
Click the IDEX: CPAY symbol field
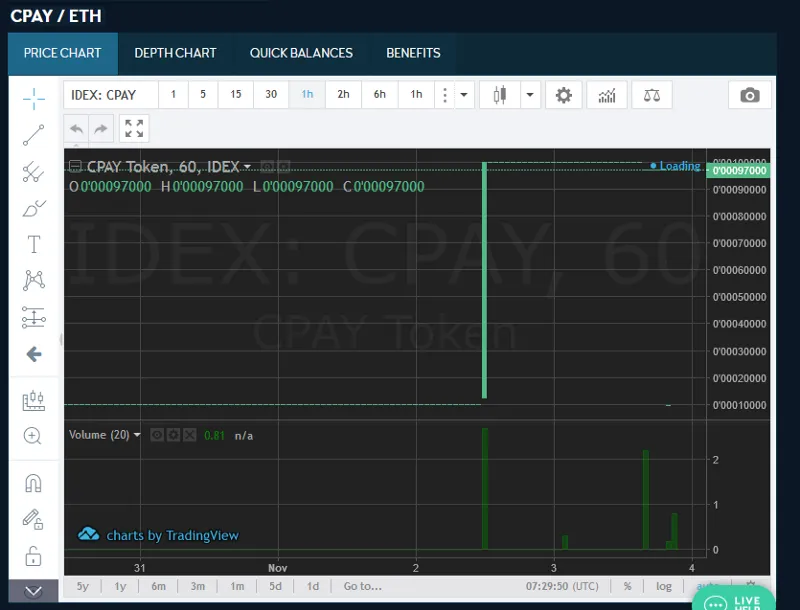click(111, 95)
